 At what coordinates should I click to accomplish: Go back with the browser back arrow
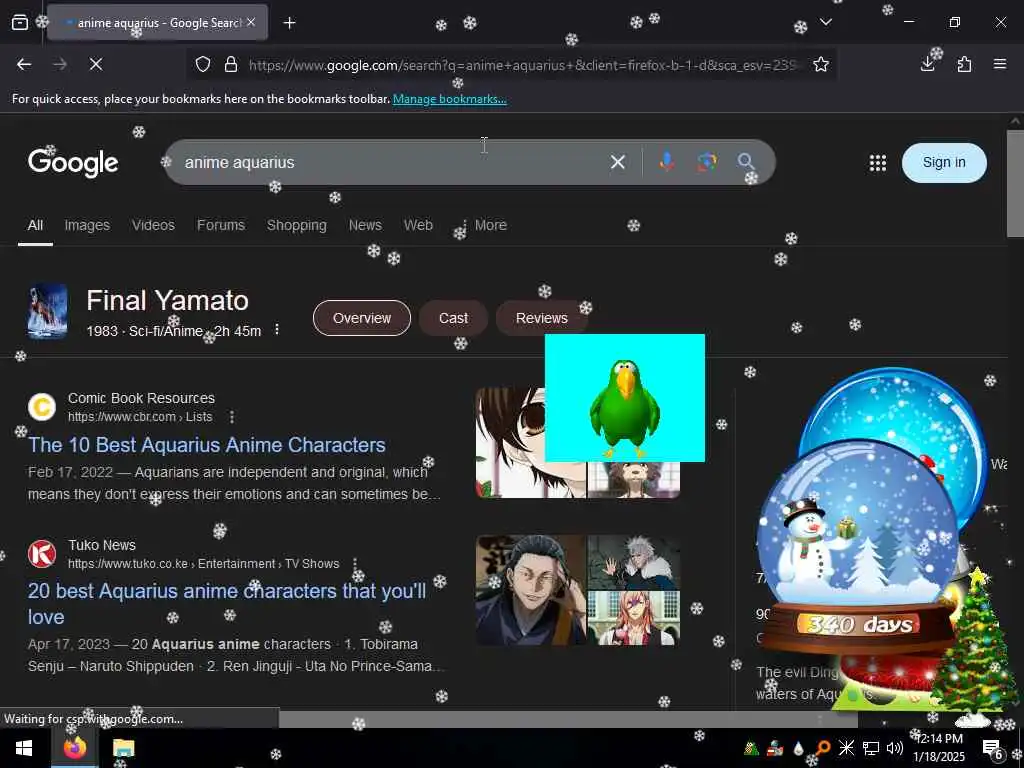tap(24, 64)
